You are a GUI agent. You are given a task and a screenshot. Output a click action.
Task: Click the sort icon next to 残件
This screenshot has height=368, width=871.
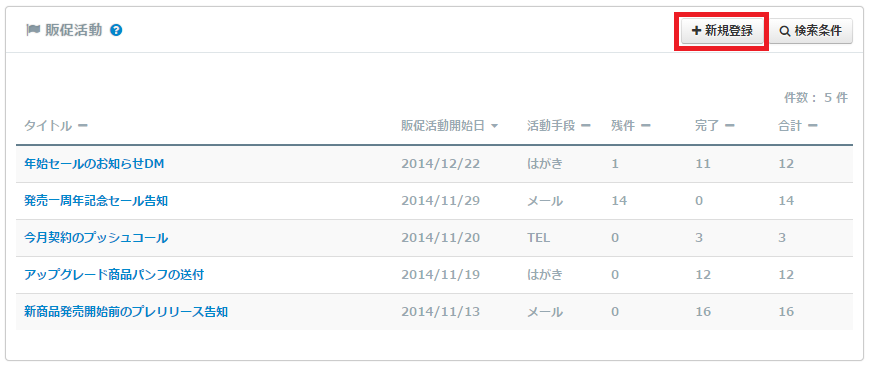(x=645, y=126)
